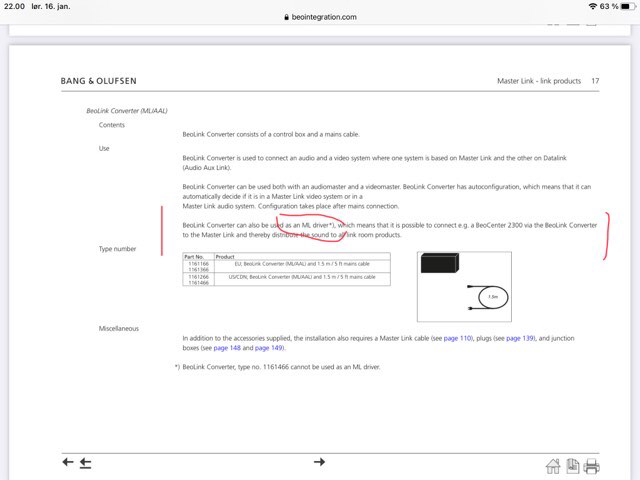This screenshot has height=480, width=640.
Task: Open the page 139 link
Action: pos(520,339)
